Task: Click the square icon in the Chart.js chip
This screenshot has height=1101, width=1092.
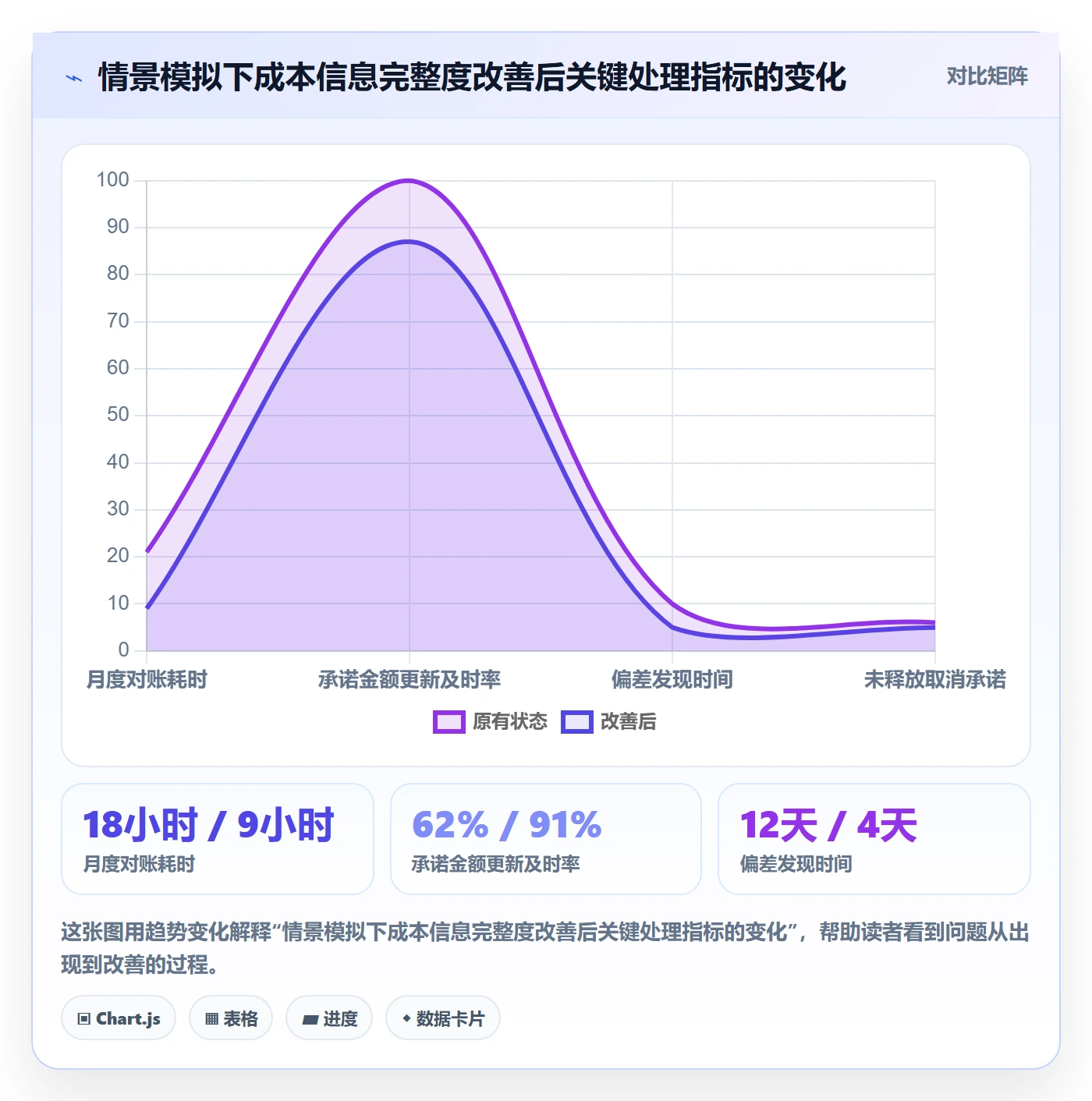Action: [x=84, y=1019]
